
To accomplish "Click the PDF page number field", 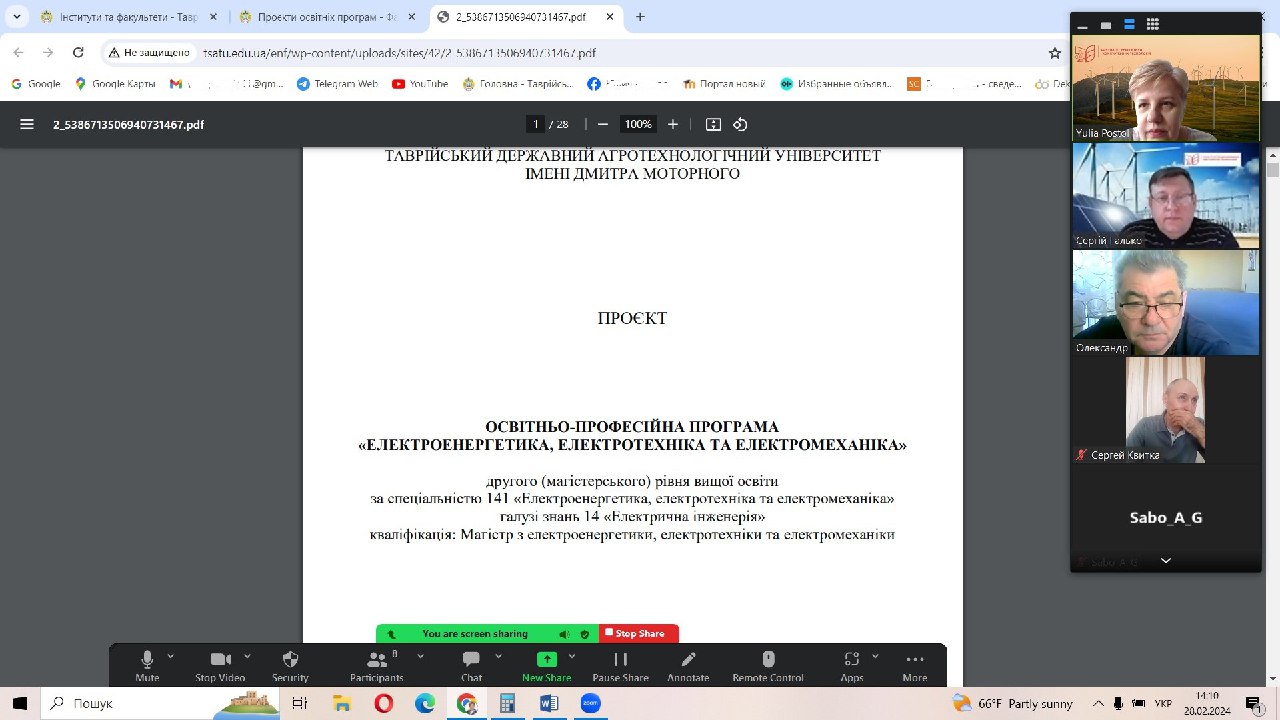I will click(x=536, y=124).
